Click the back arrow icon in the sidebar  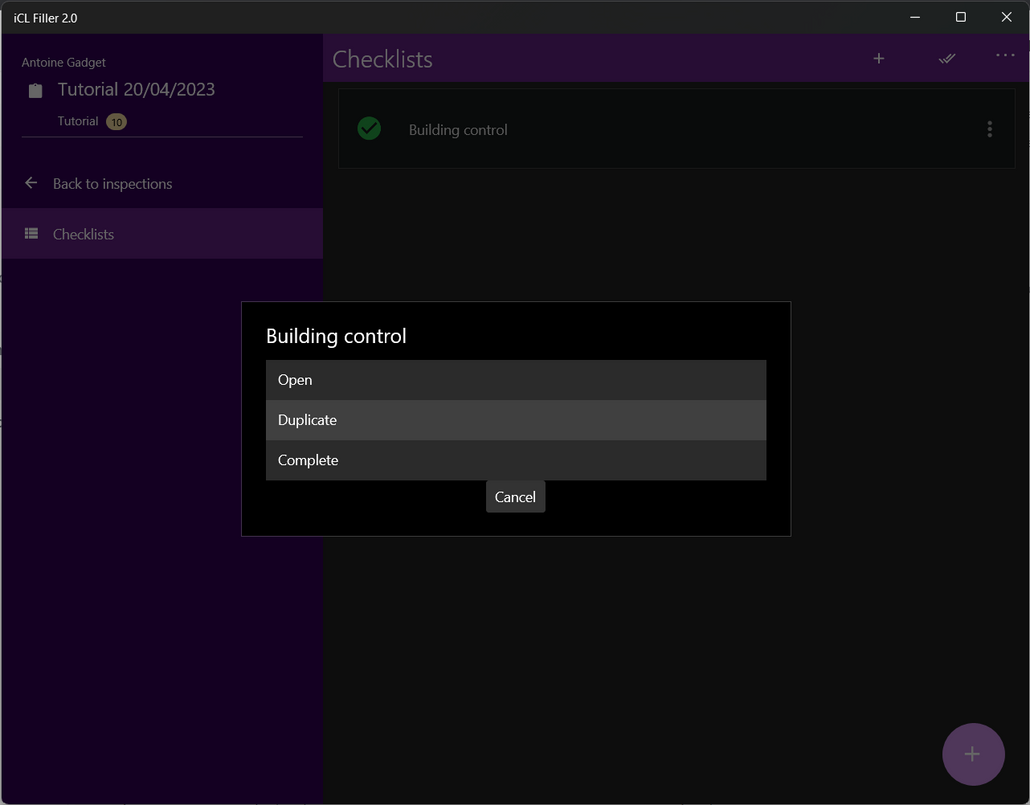point(31,183)
